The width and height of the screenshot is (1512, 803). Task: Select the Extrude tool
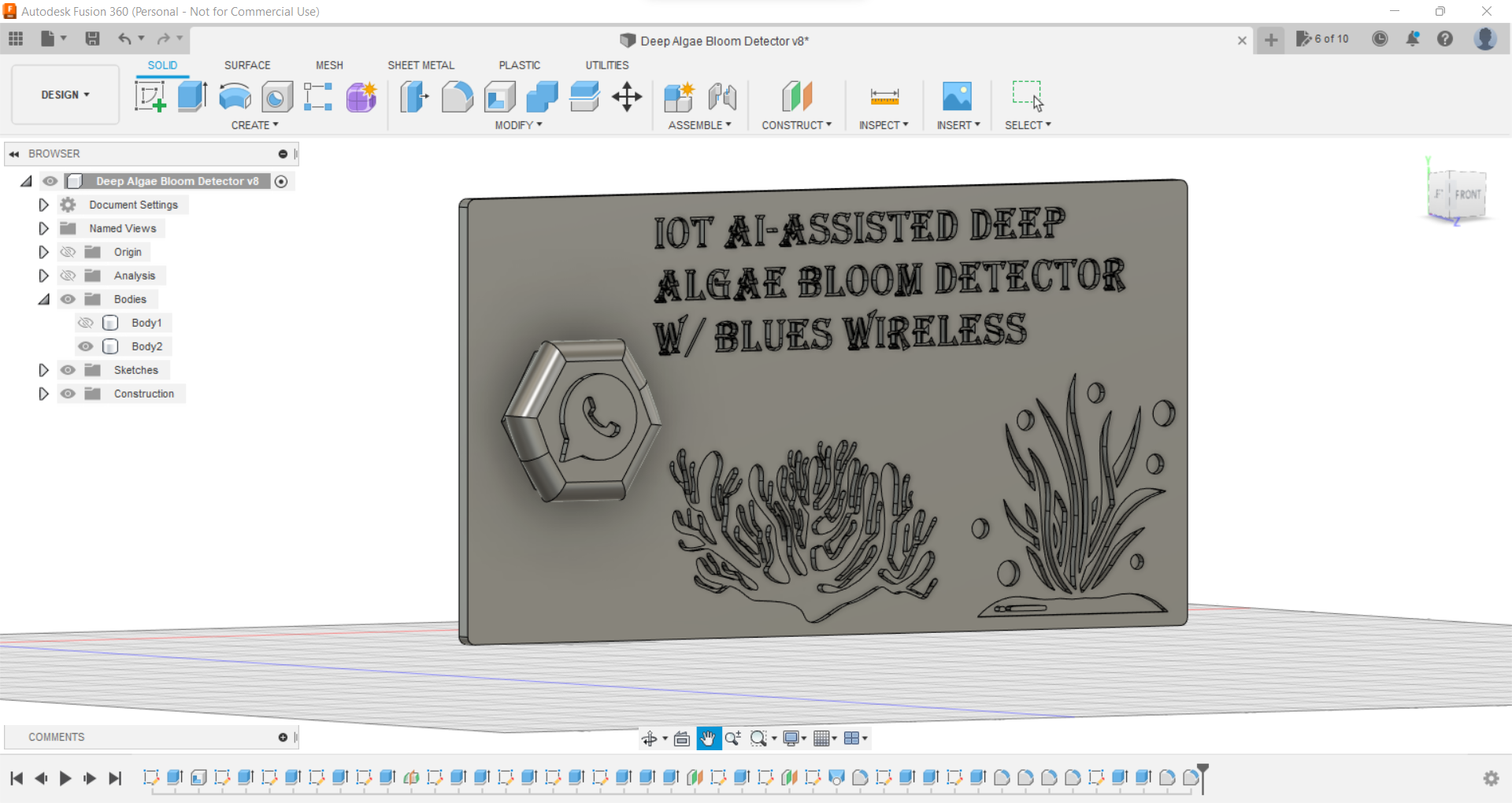pyautogui.click(x=192, y=96)
